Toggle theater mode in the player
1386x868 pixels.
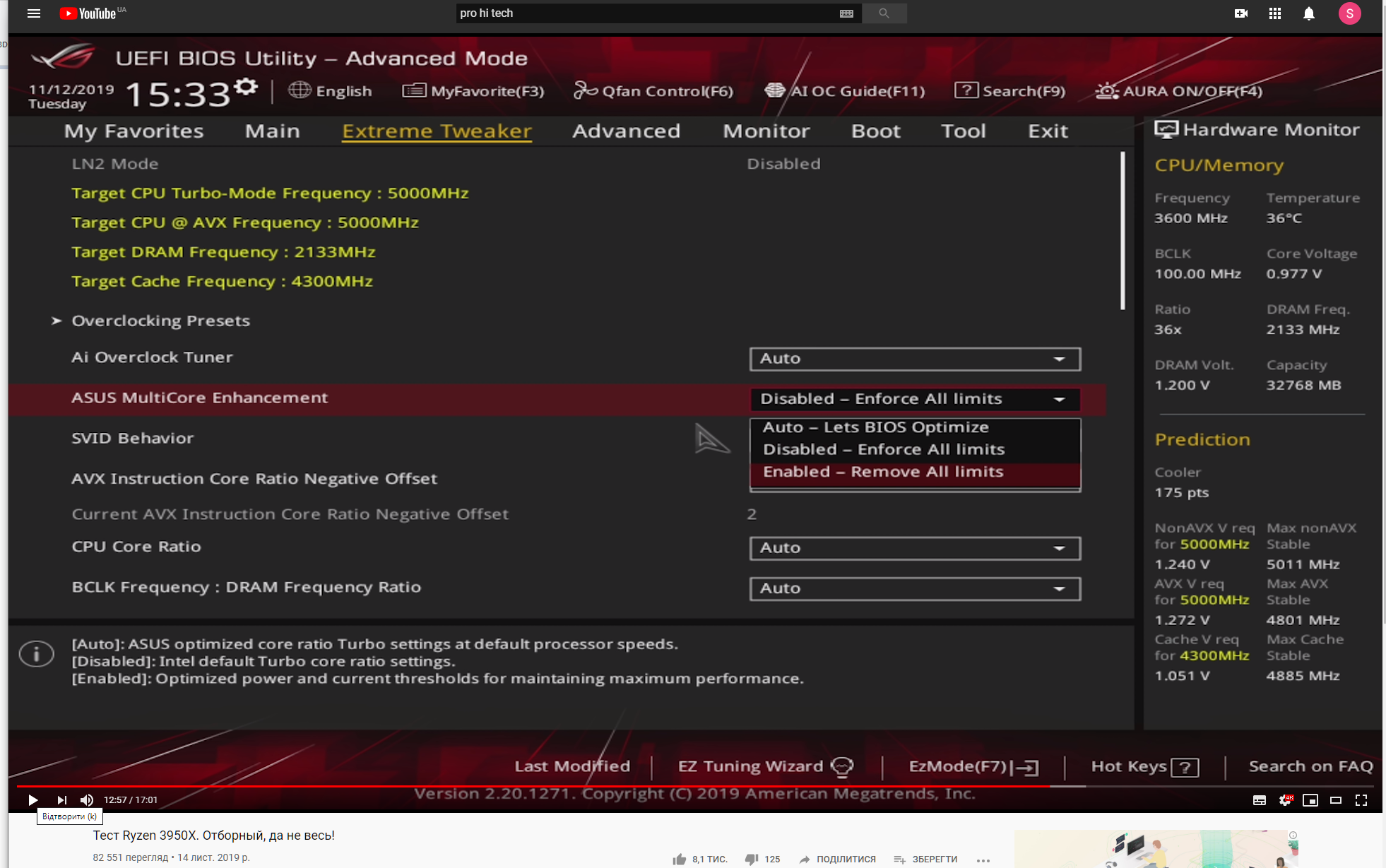point(1336,799)
